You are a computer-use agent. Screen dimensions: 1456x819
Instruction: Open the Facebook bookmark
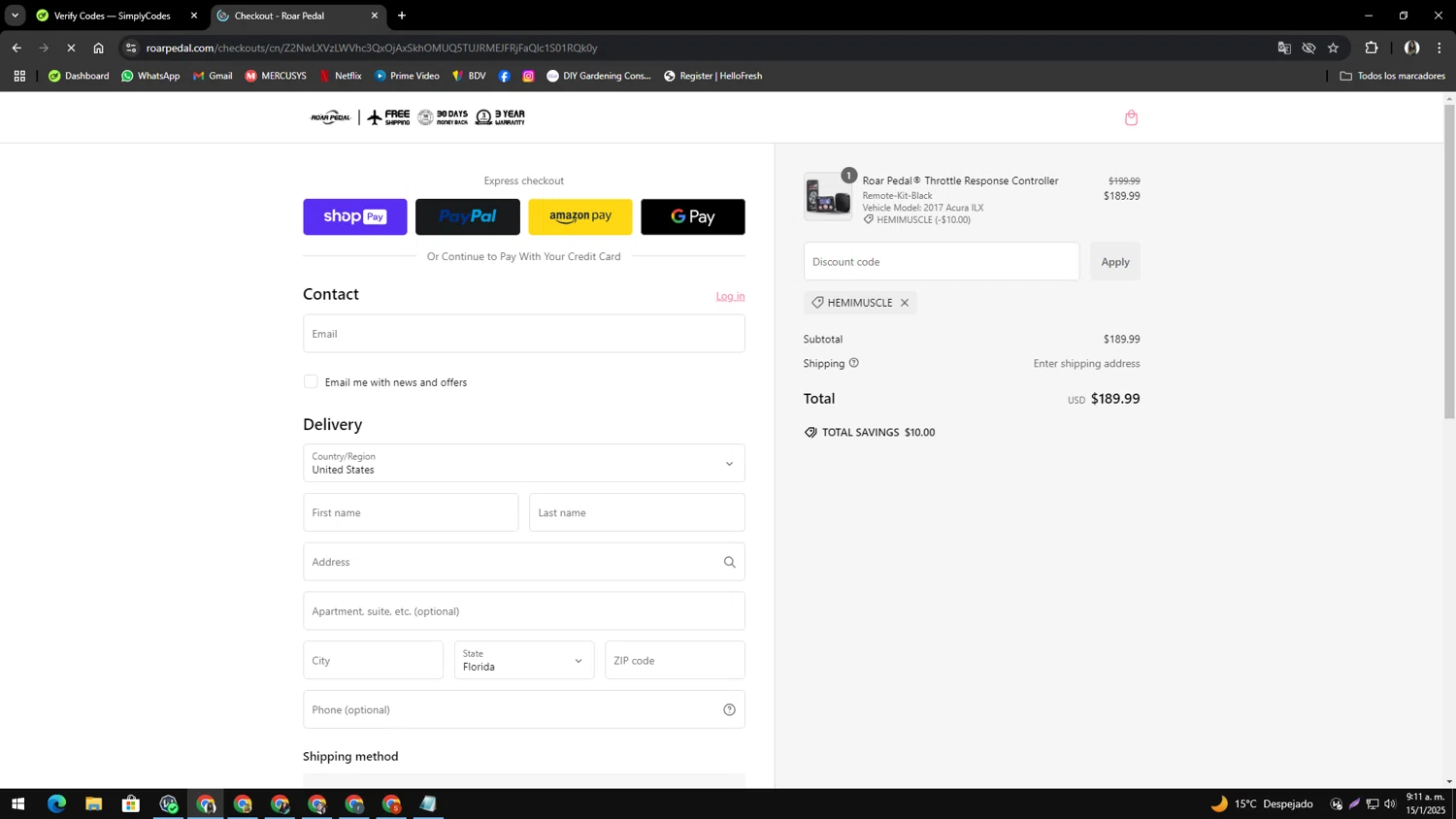pos(504,76)
